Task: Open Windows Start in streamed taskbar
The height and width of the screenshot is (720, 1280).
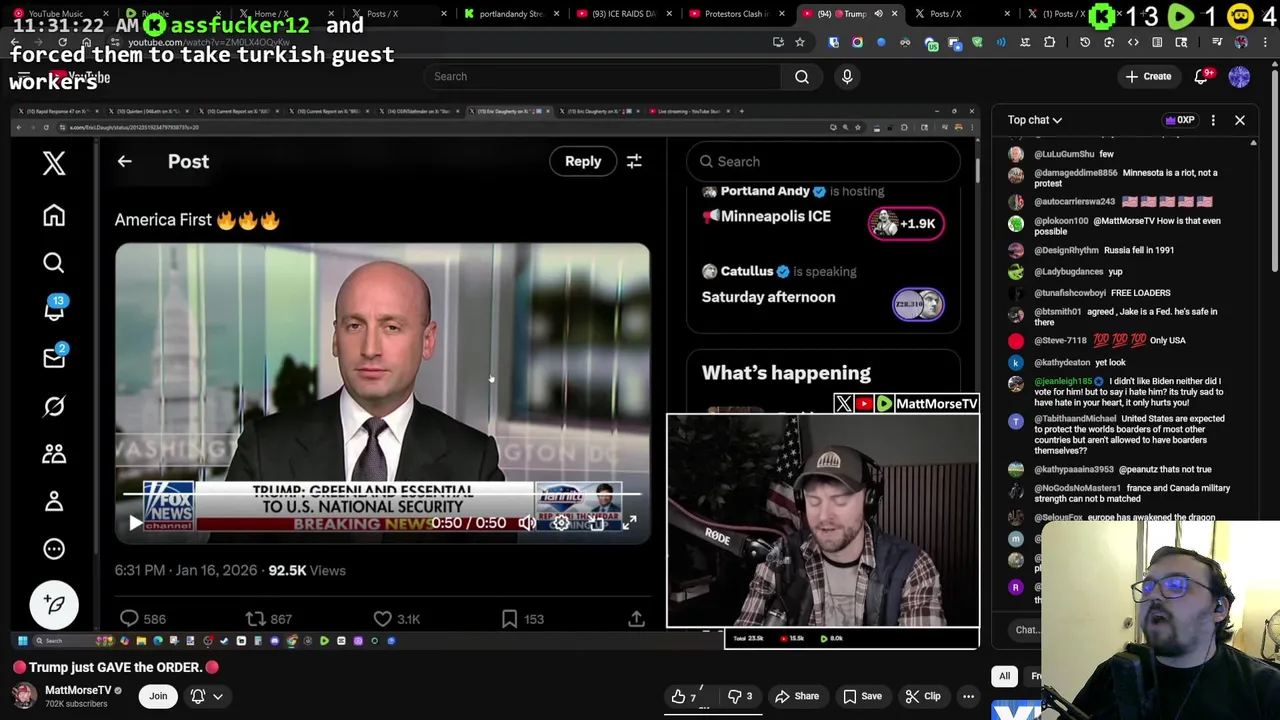Action: tap(22, 641)
